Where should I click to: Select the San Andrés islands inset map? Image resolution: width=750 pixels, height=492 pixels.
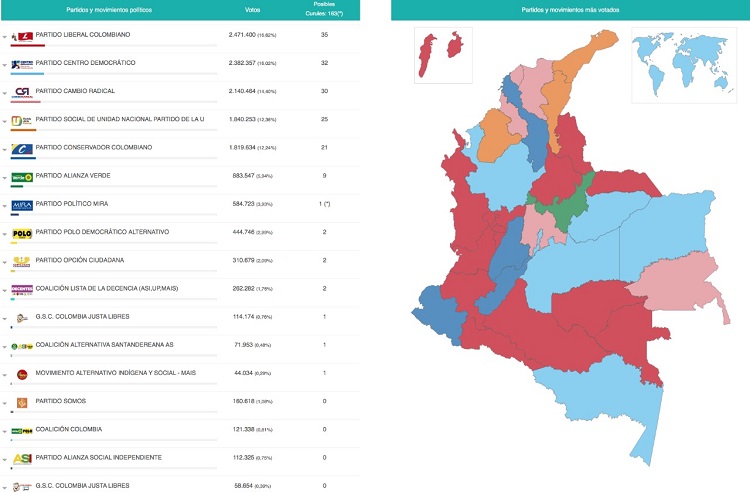(443, 55)
